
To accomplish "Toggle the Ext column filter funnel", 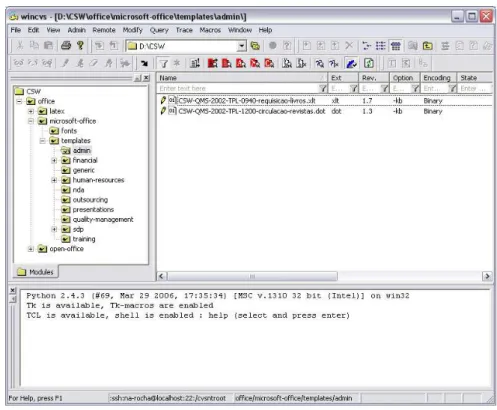I will pyautogui.click(x=354, y=88).
